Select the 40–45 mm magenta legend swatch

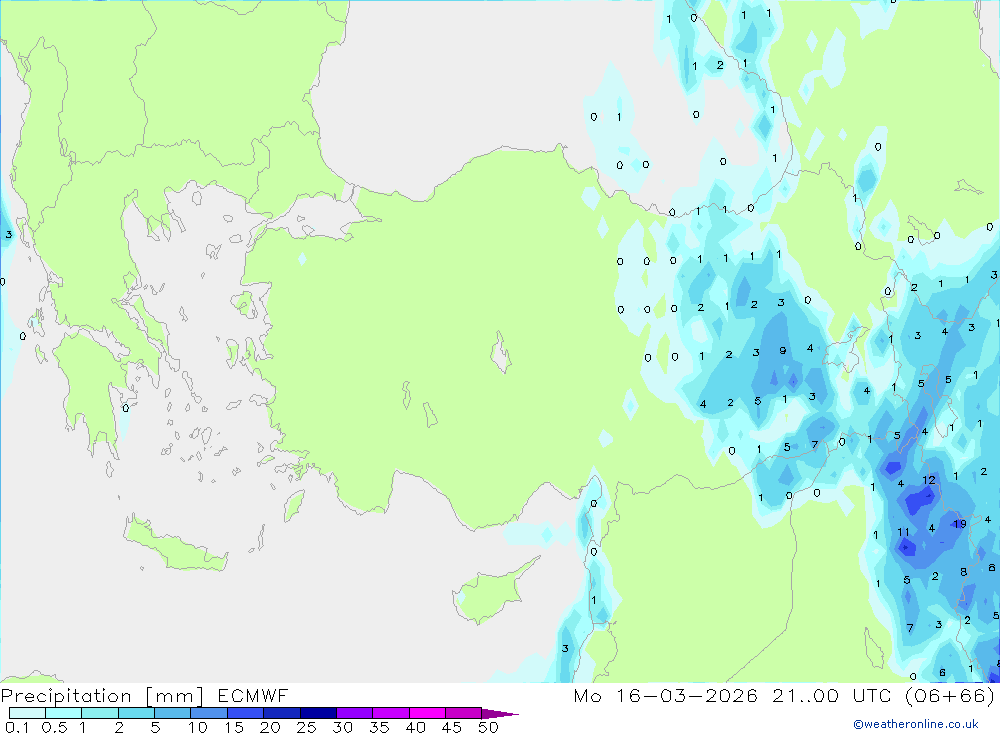click(x=427, y=713)
